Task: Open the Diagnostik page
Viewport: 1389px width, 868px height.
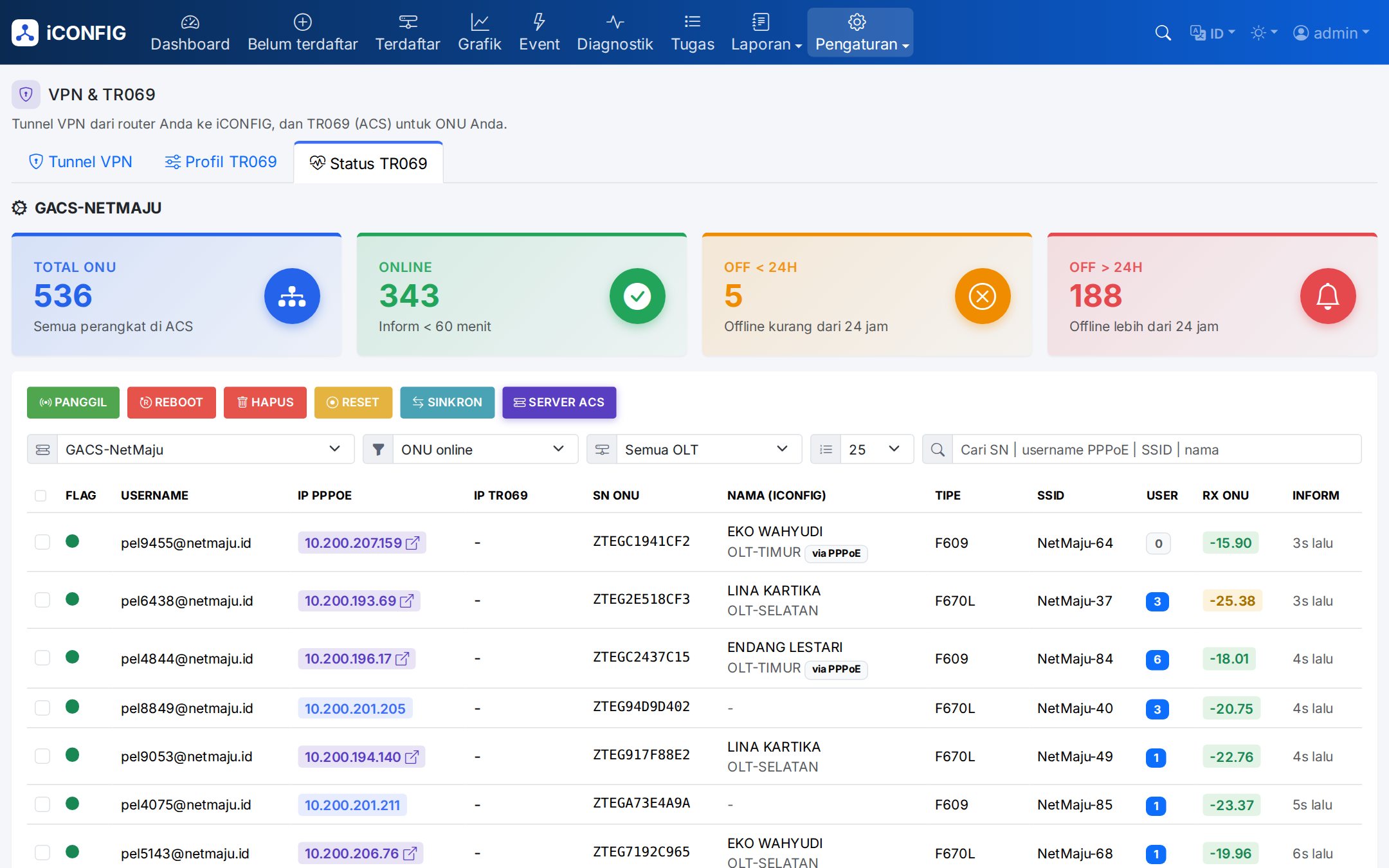Action: coord(615,33)
